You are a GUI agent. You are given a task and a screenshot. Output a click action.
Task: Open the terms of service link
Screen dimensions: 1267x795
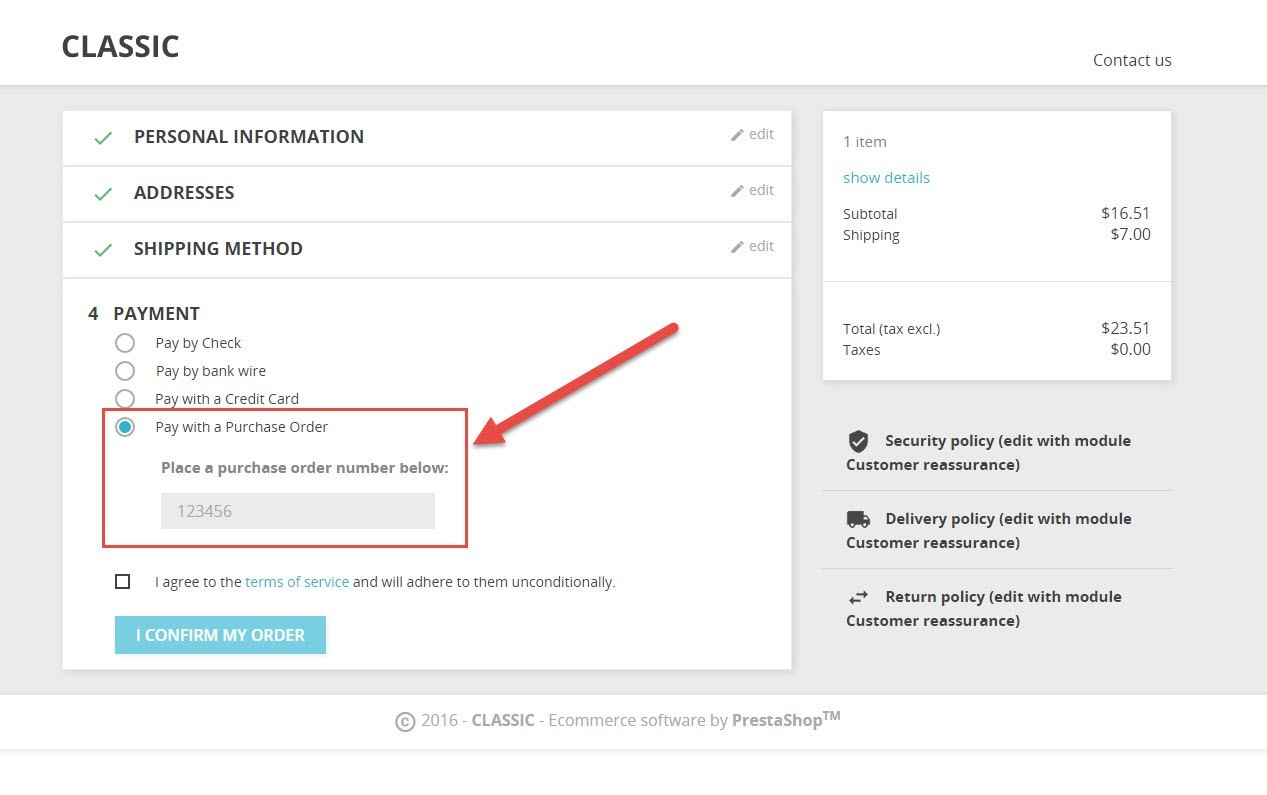297,582
